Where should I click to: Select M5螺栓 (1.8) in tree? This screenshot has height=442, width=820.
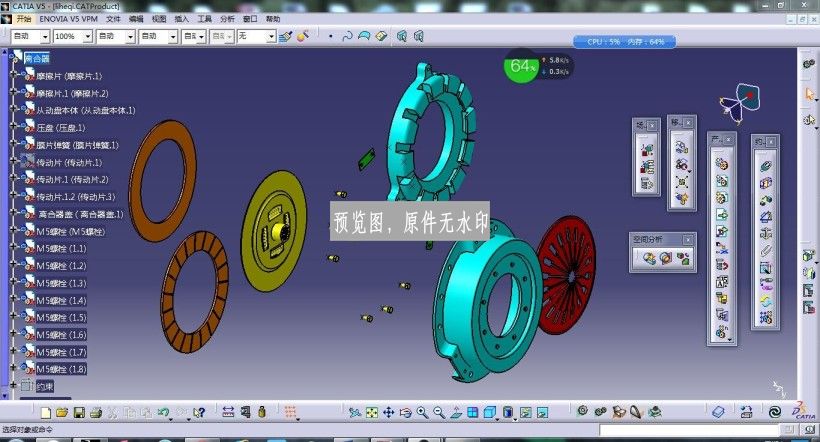tap(61, 369)
